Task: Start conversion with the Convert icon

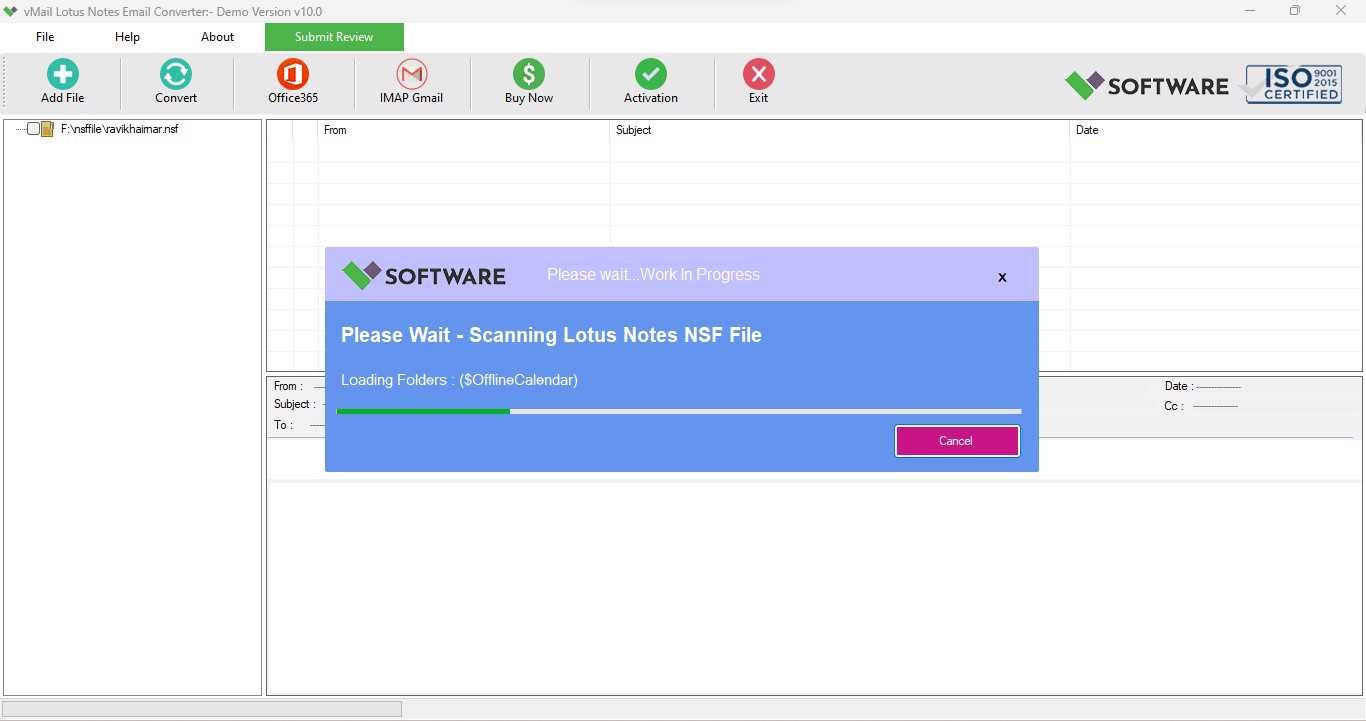Action: [176, 74]
